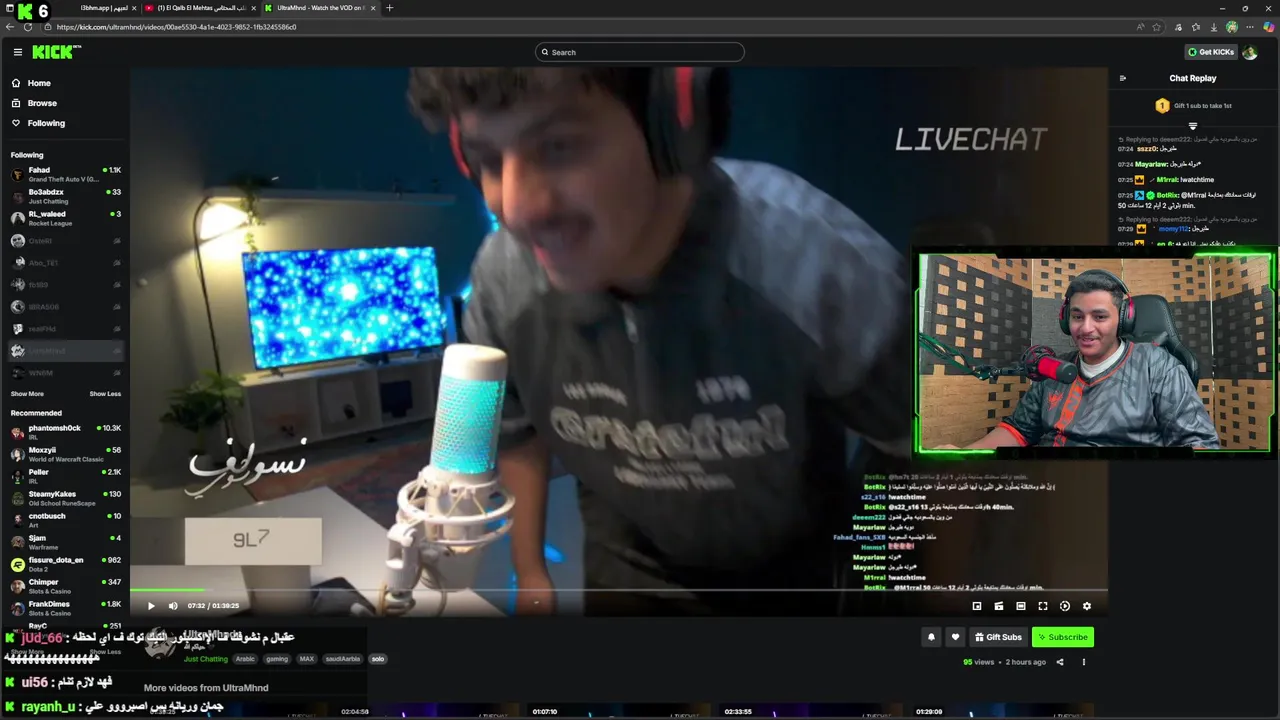This screenshot has height=720, width=1280.
Task: Toggle mini player mode
Action: 999,606
